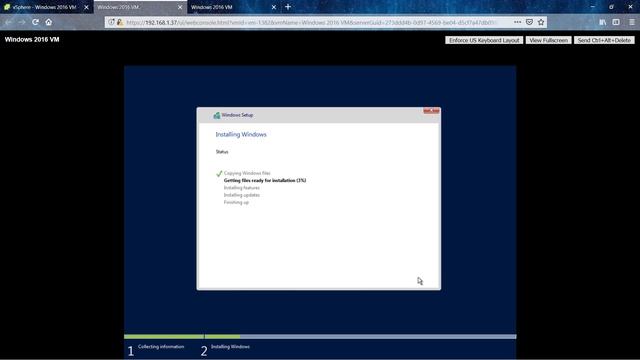640x360 pixels.
Task: Click 'Installing Windows' step 2 label at bottom
Action: 230,347
